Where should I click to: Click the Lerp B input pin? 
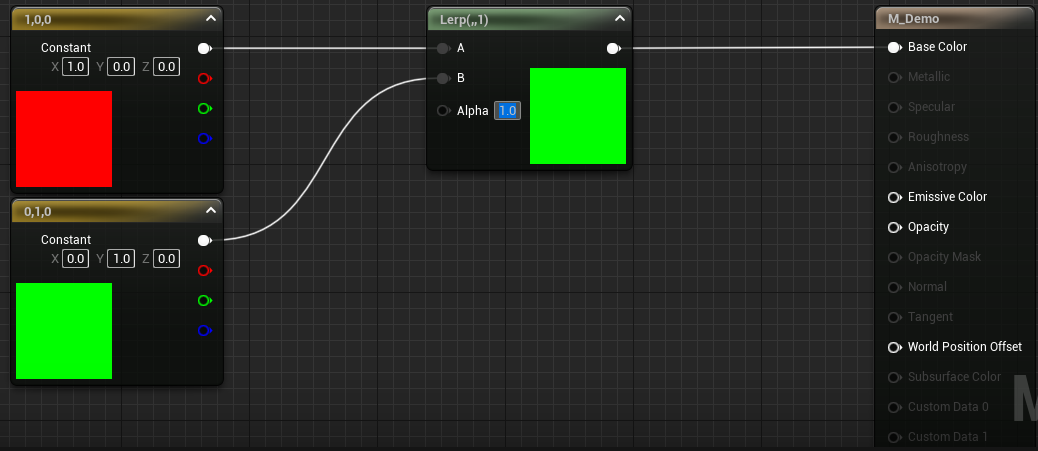pos(443,77)
